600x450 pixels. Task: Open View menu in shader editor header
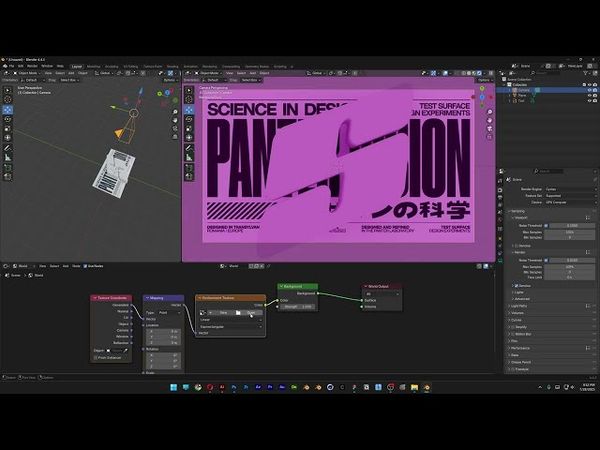click(42, 266)
